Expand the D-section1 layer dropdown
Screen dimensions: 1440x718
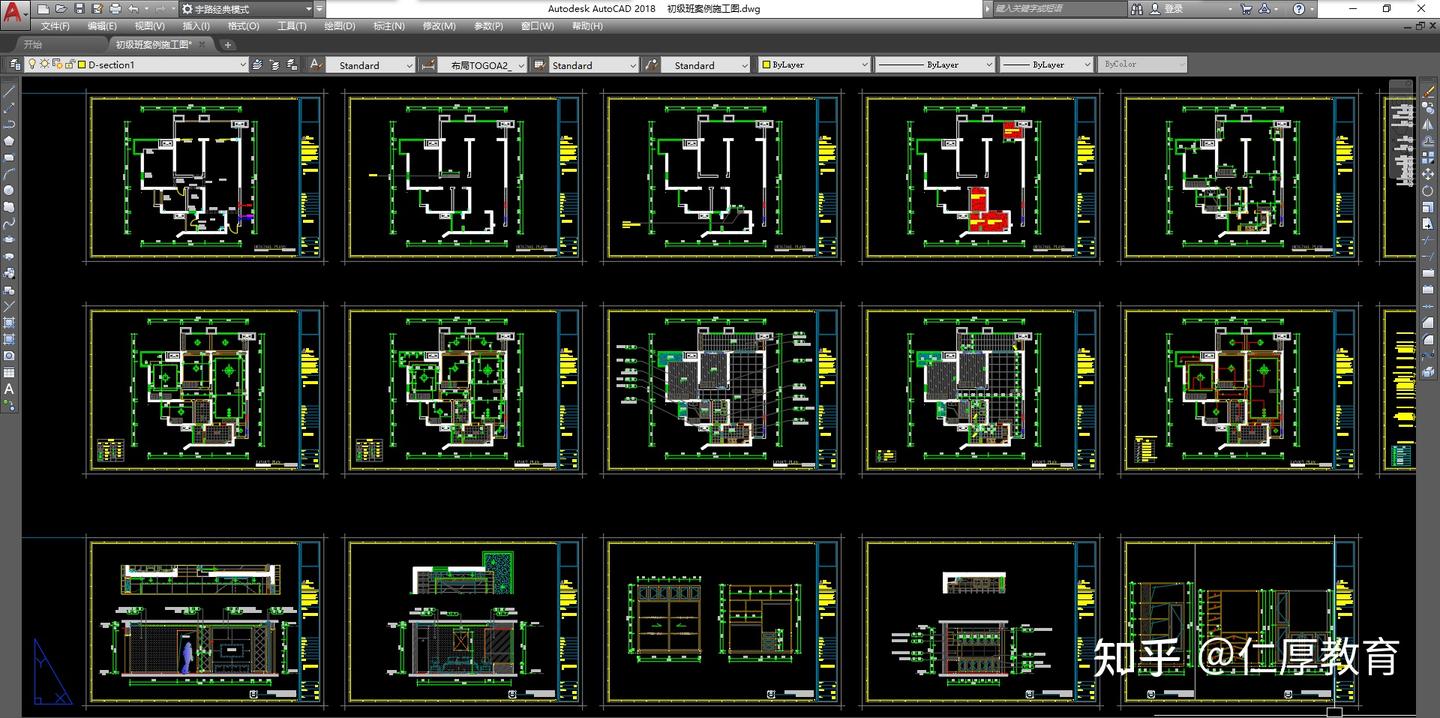(x=242, y=64)
